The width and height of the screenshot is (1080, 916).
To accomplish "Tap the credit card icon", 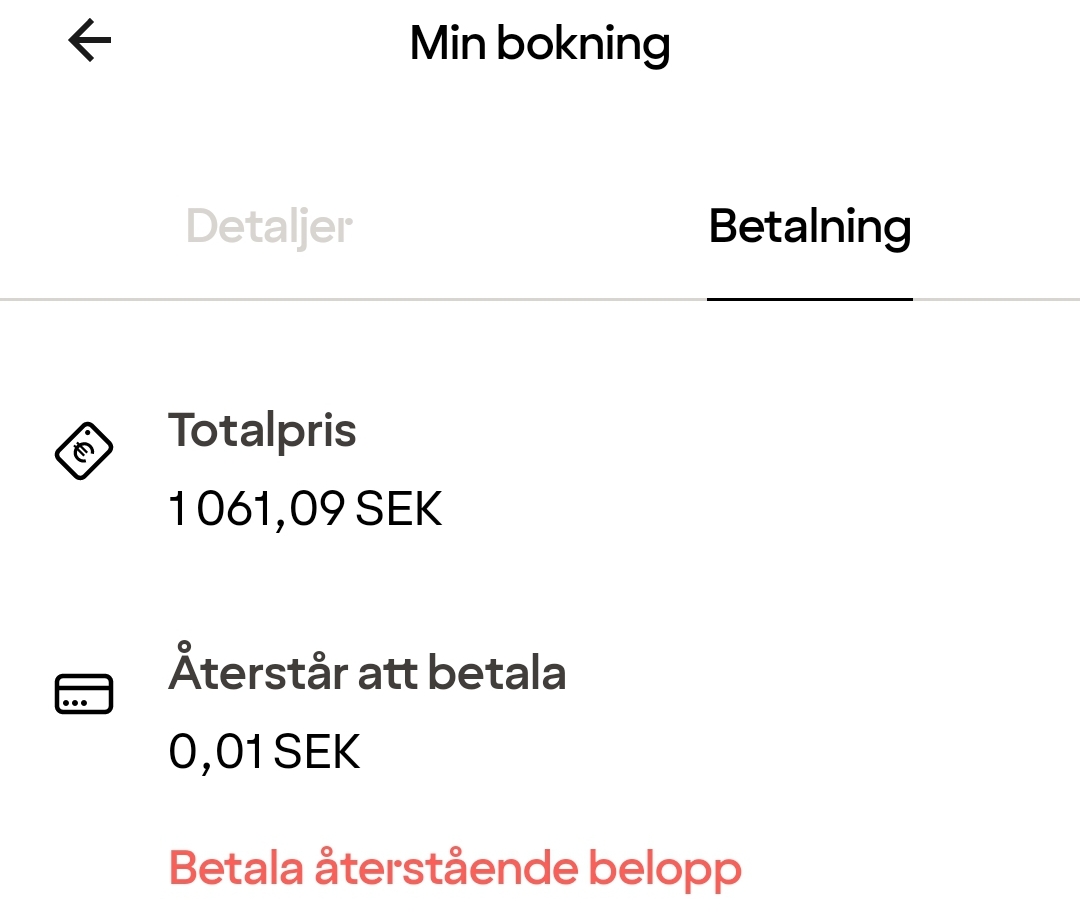I will [x=84, y=694].
